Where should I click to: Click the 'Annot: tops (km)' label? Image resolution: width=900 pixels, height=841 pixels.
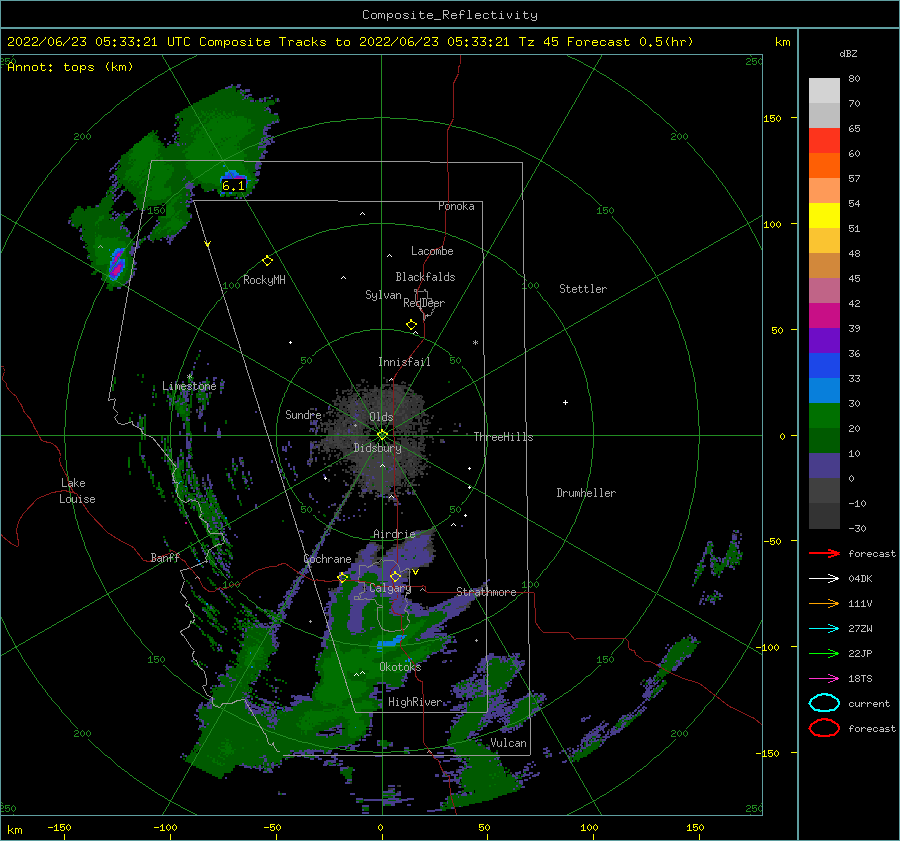pyautogui.click(x=70, y=67)
